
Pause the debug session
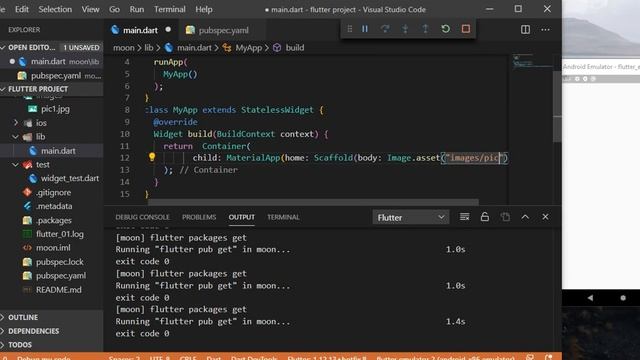click(x=365, y=29)
